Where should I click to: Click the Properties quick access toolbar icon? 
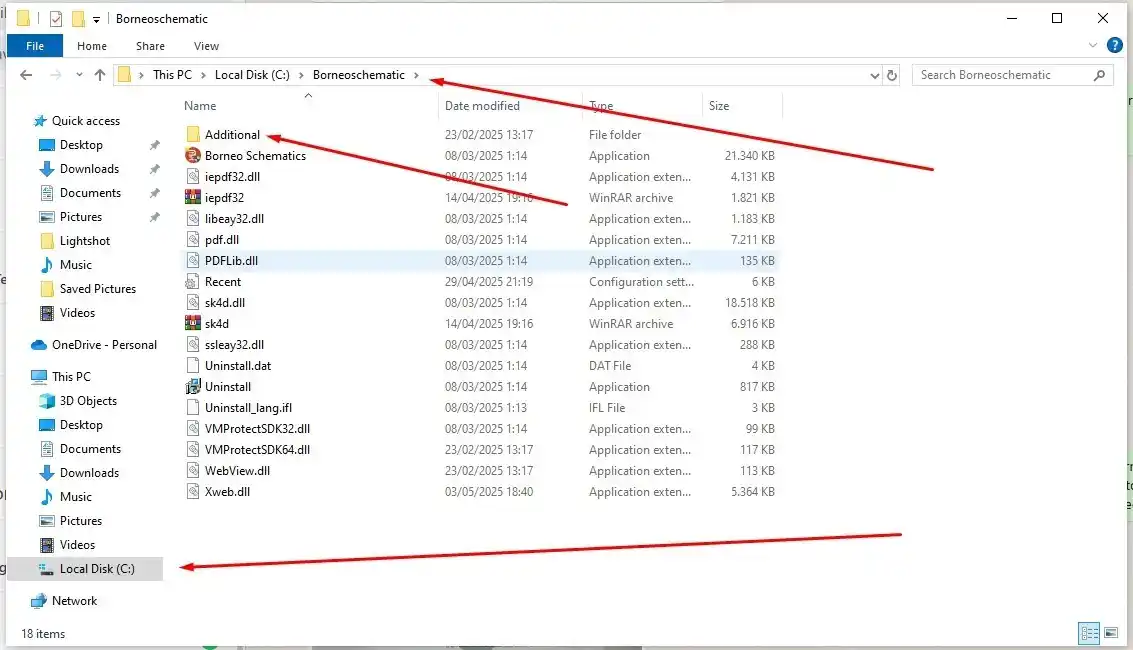coord(56,19)
